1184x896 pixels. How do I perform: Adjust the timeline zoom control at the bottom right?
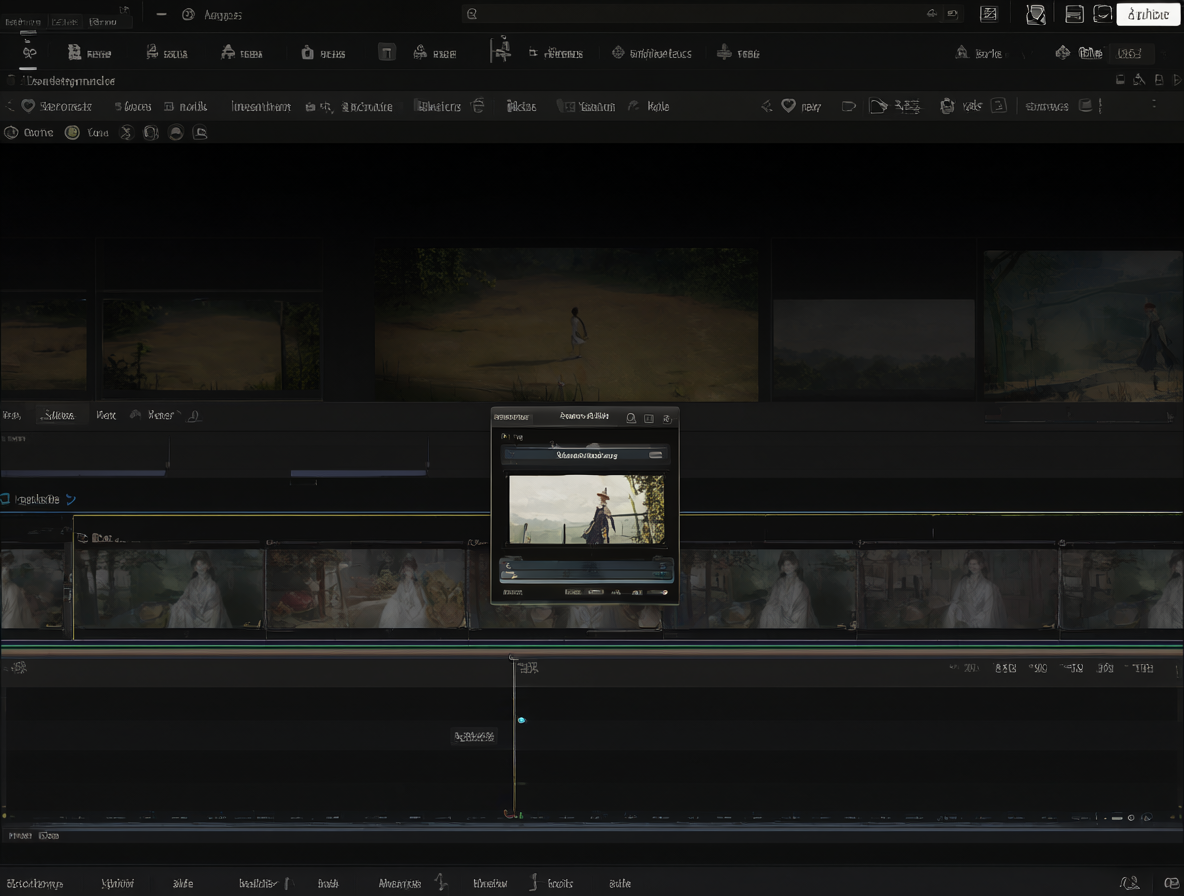point(1123,817)
